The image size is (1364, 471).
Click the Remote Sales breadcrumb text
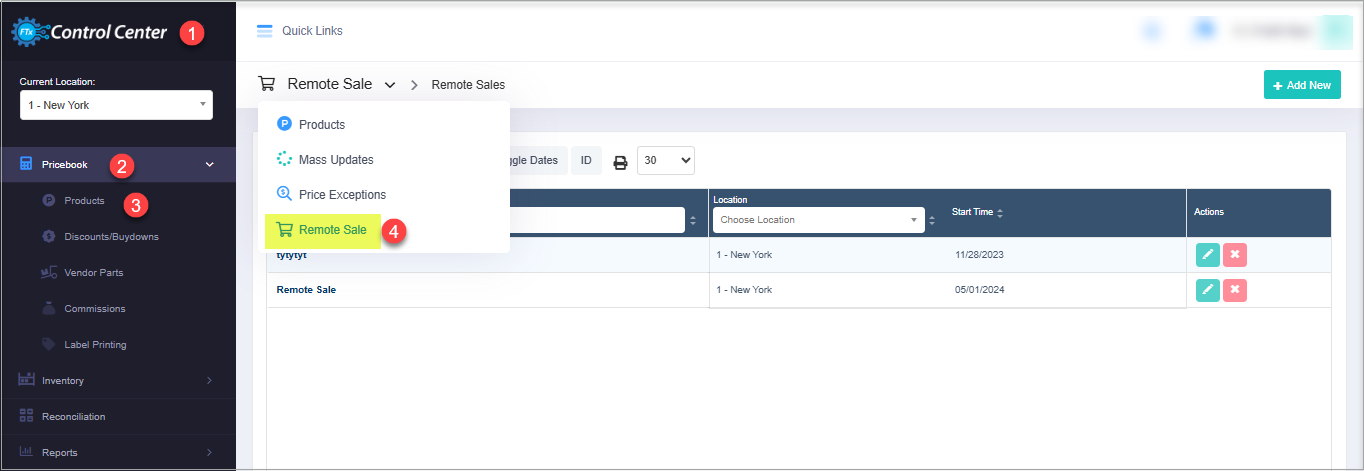(x=468, y=85)
